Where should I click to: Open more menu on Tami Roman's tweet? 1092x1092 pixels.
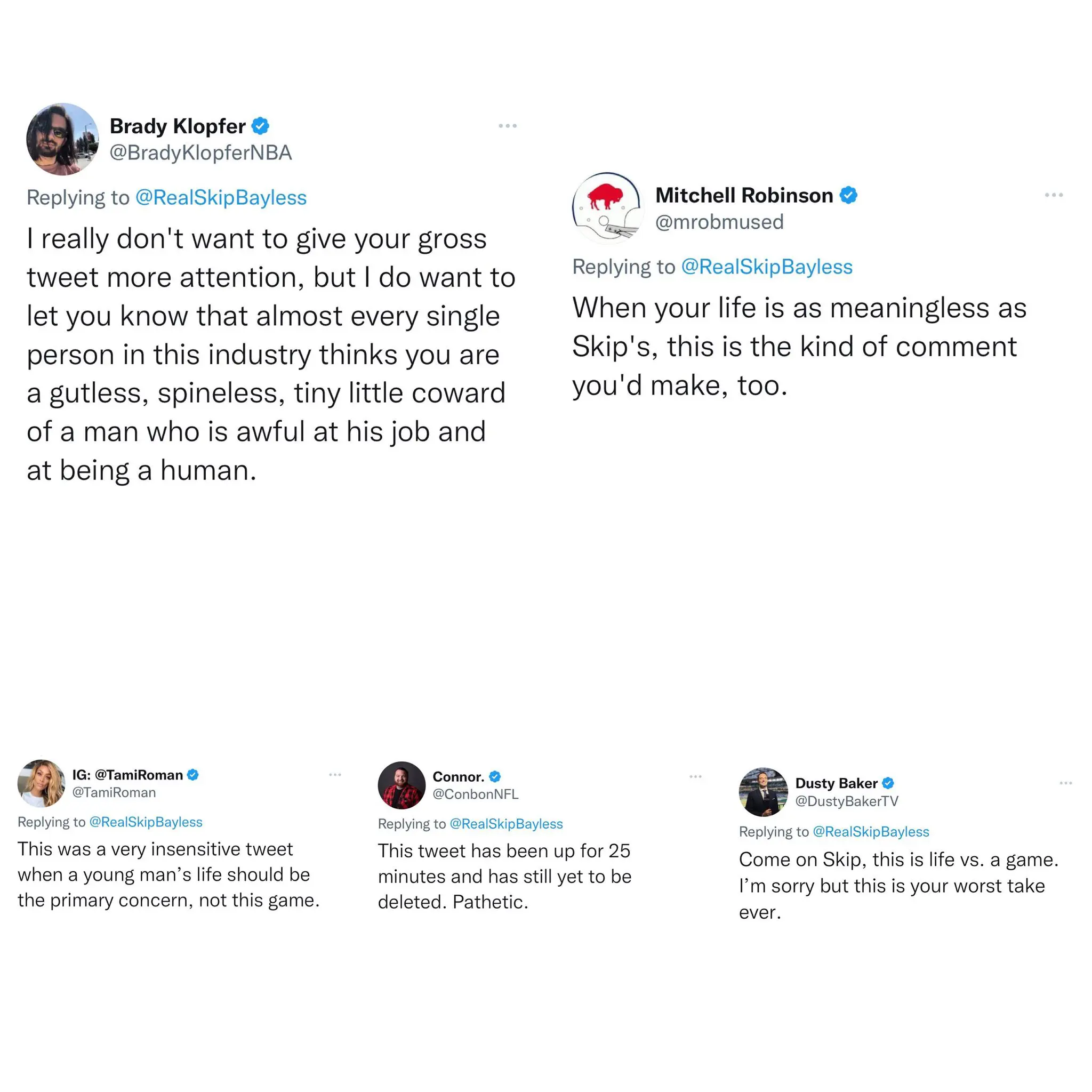point(335,775)
